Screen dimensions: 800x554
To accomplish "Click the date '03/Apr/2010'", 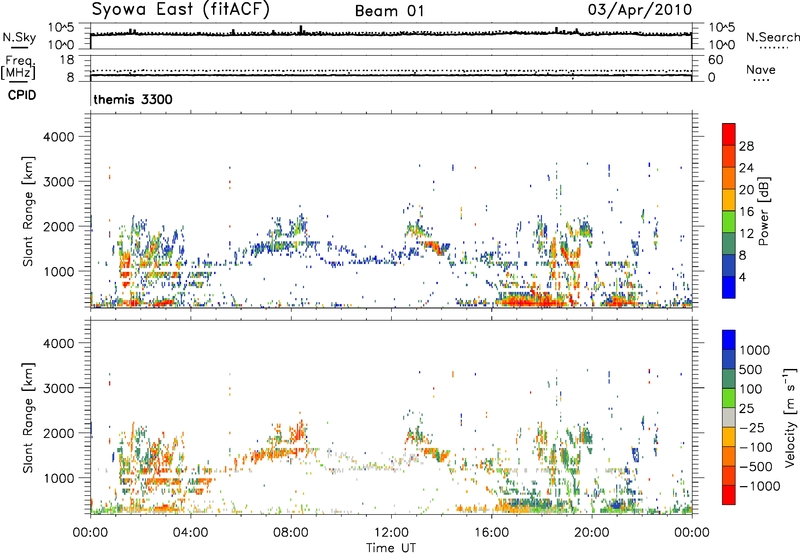I will click(x=640, y=10).
